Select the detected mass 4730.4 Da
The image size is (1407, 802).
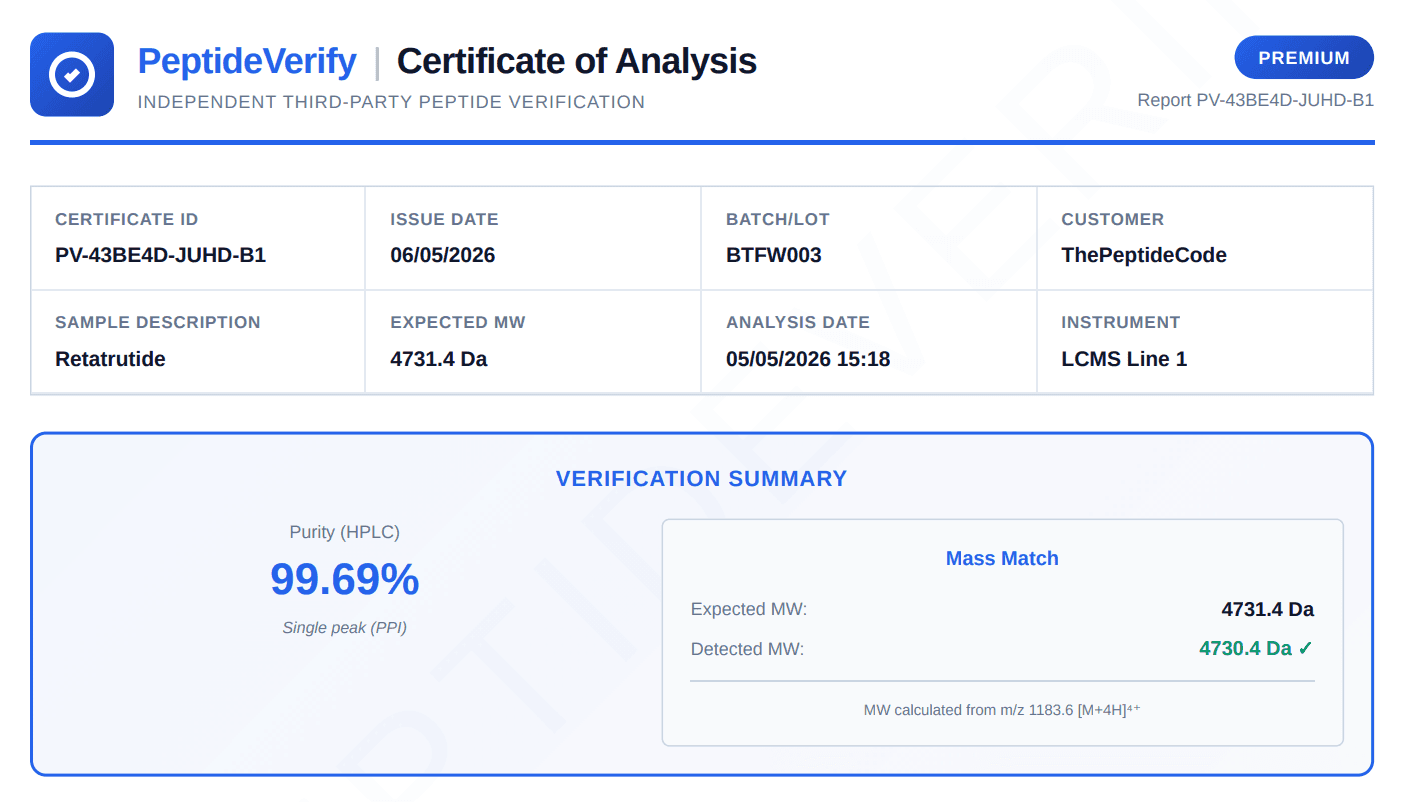(1246, 648)
